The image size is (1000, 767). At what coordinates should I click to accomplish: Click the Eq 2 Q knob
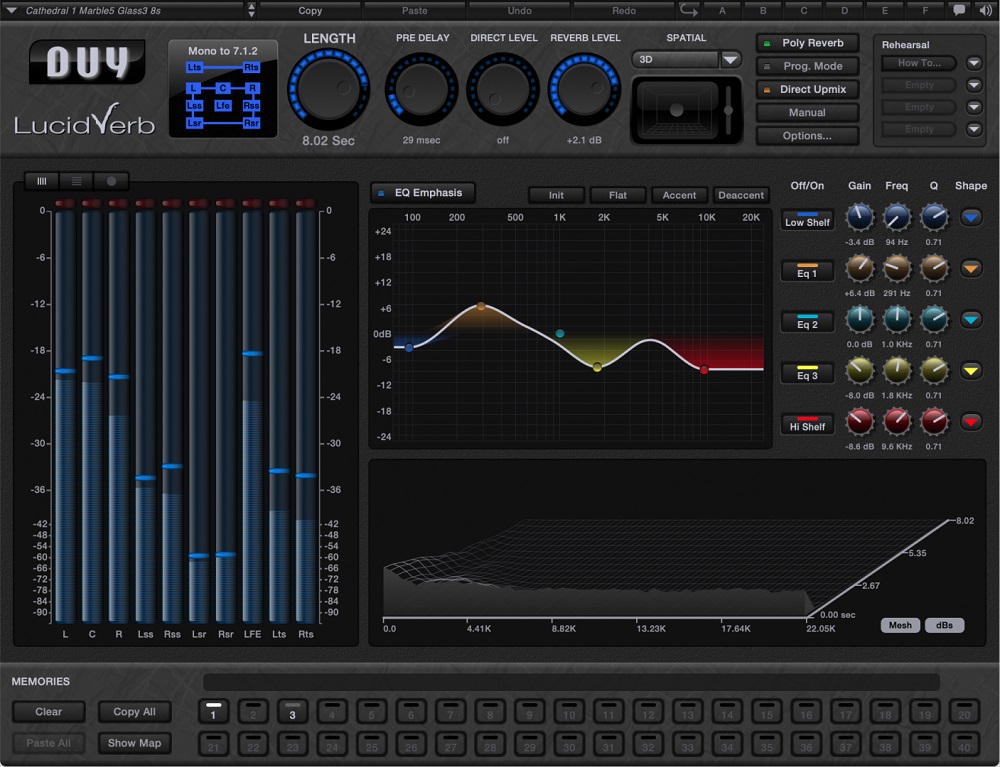click(x=934, y=320)
